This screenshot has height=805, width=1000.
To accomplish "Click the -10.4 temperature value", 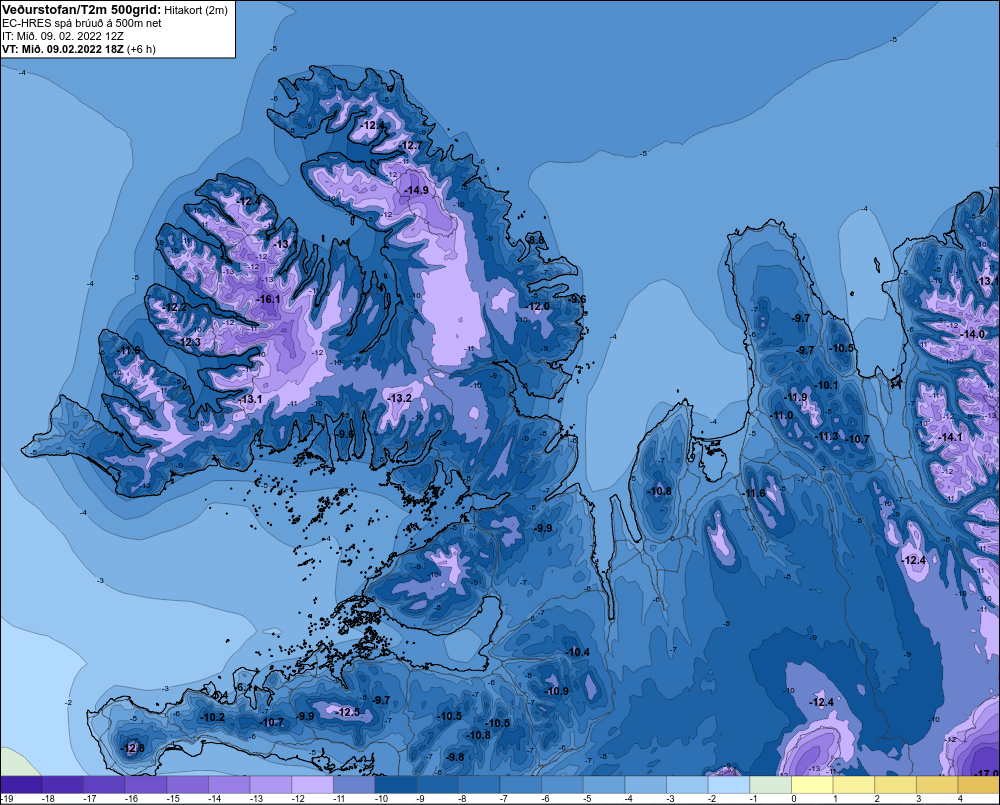I will (x=578, y=652).
